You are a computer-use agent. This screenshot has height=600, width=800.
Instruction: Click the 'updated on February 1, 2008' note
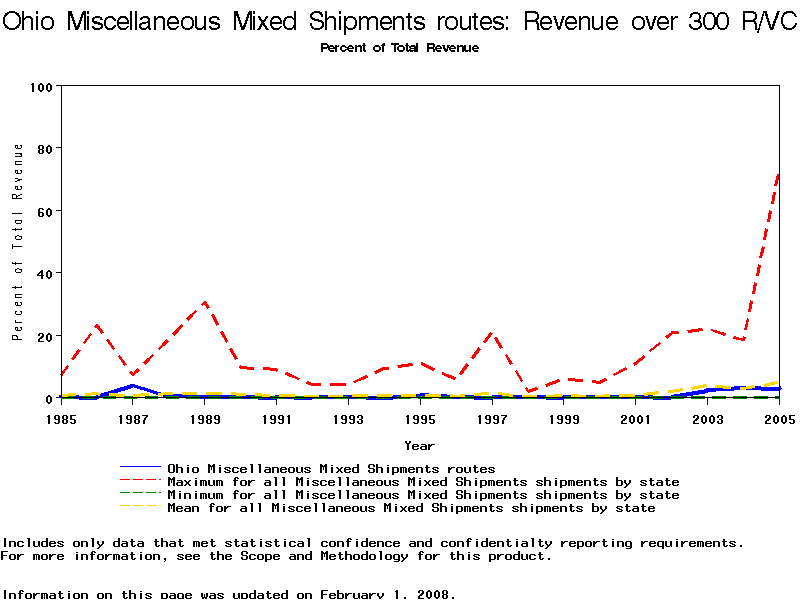[228, 593]
